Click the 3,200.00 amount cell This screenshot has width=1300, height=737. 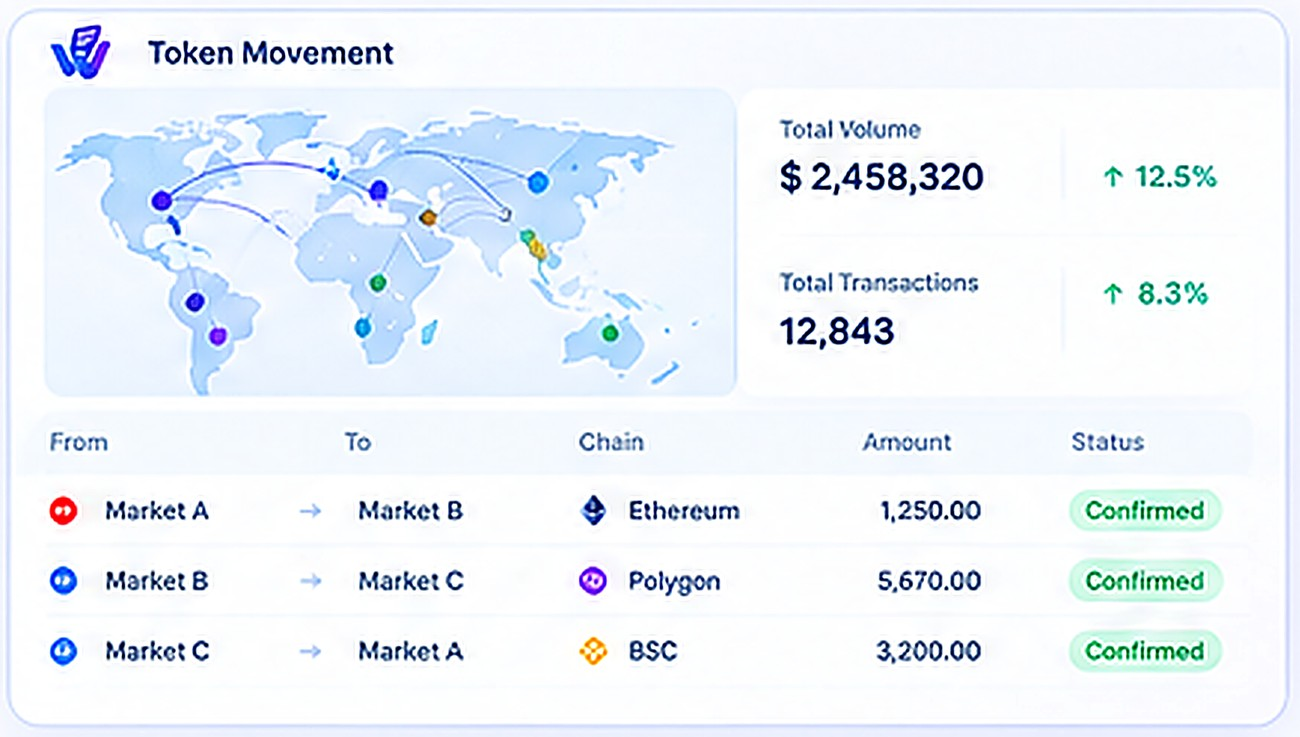[x=929, y=652]
